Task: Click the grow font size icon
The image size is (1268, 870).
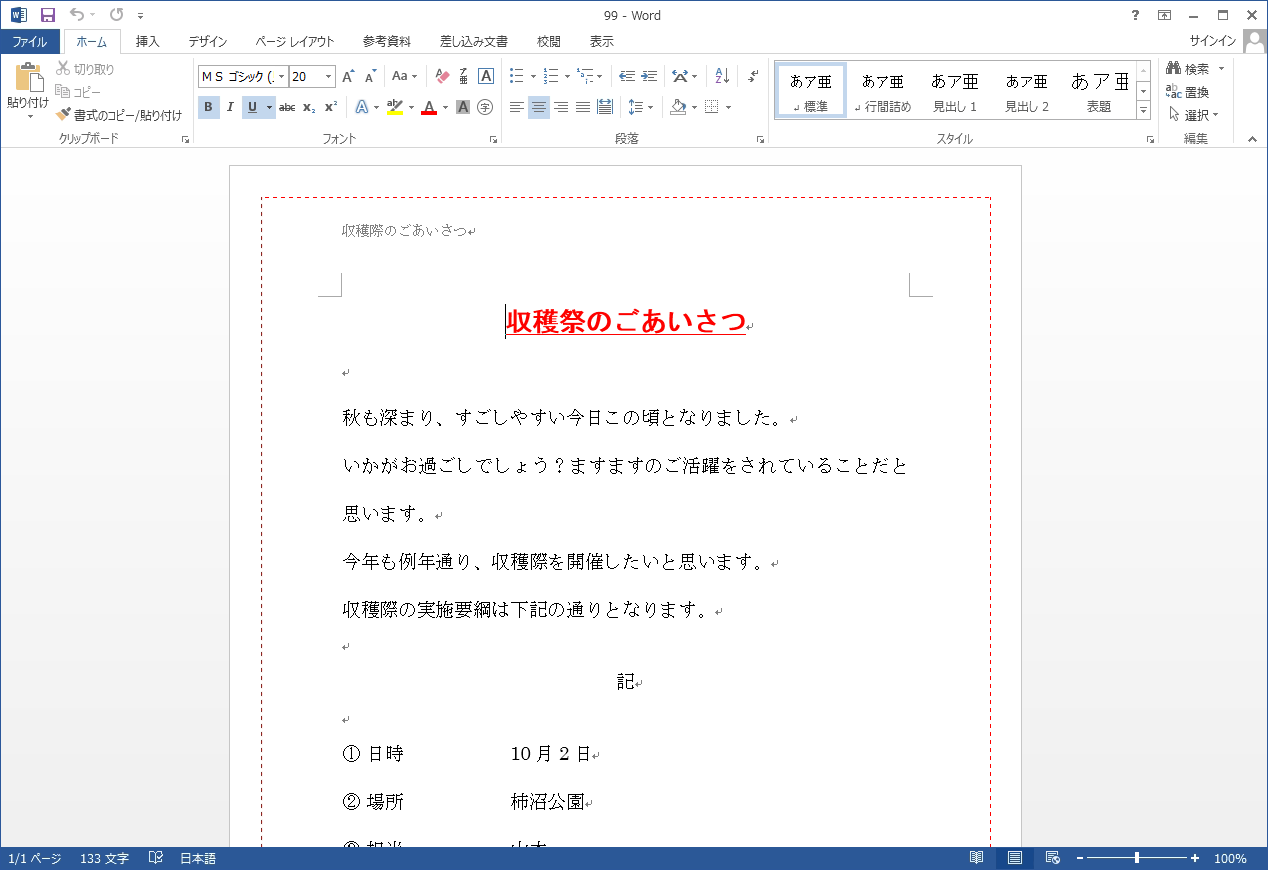Action: coord(348,76)
